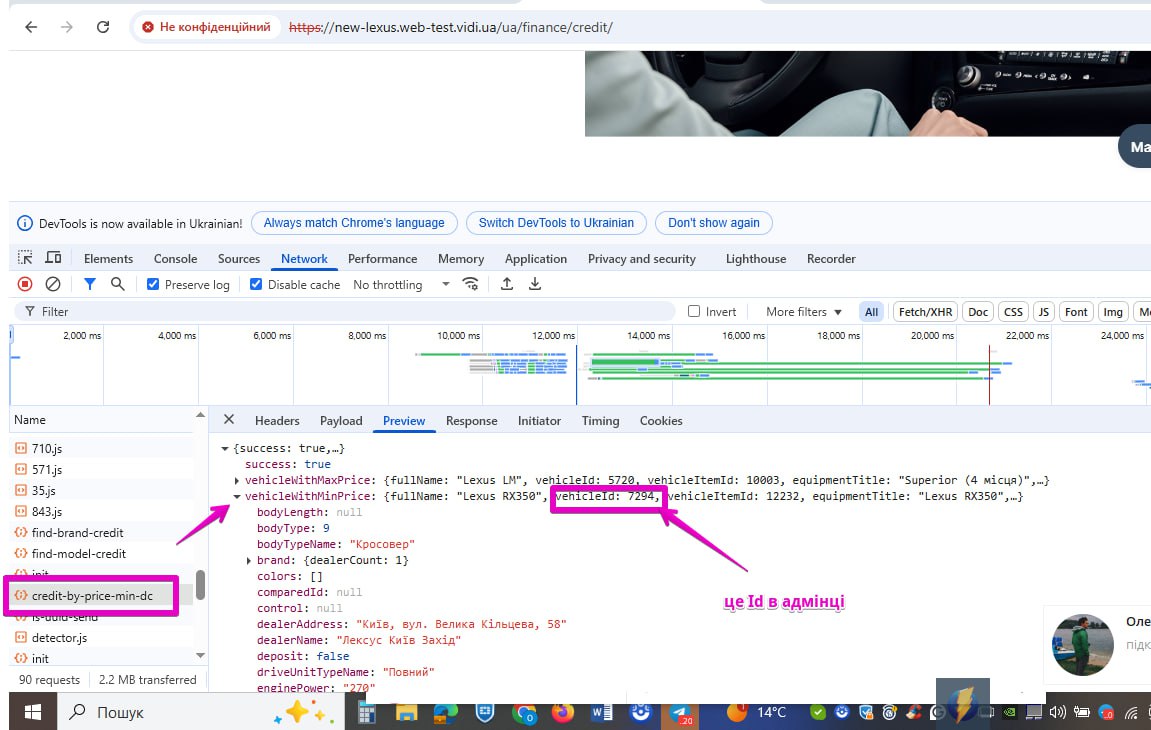The image size is (1151, 730).
Task: Click the record network log icon
Action: [25, 285]
